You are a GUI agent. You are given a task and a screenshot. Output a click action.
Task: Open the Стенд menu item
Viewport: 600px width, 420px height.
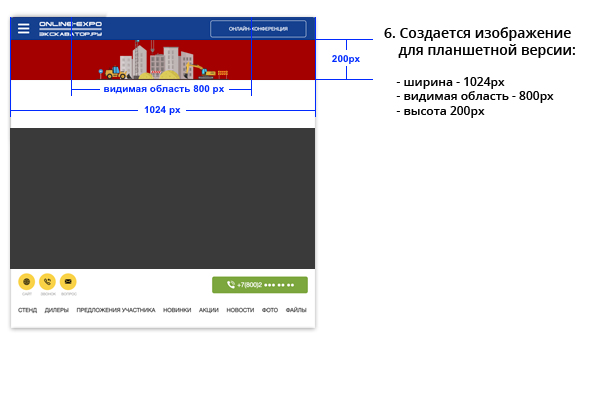28,310
